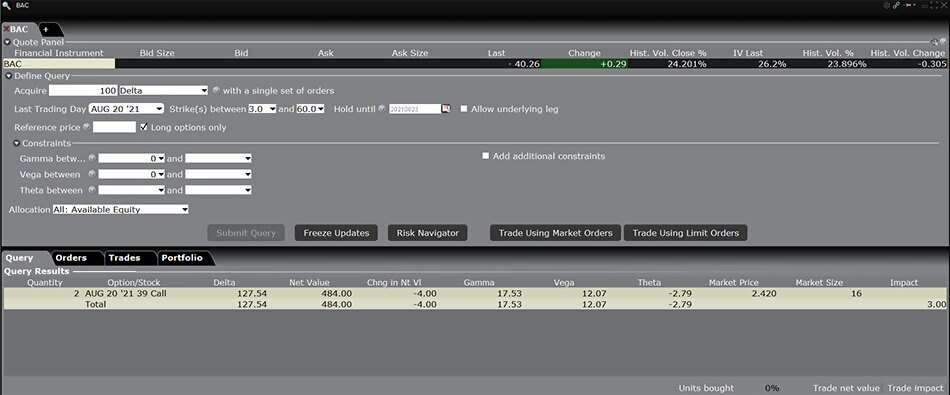The height and width of the screenshot is (395, 950).
Task: Open the upper strike 60.0 dropdown
Action: click(x=311, y=109)
